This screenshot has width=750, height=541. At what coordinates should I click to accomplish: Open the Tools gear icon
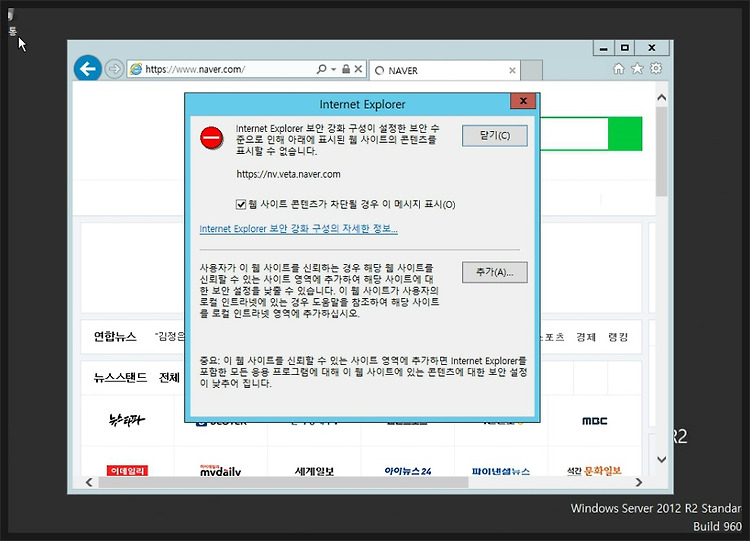click(x=656, y=68)
